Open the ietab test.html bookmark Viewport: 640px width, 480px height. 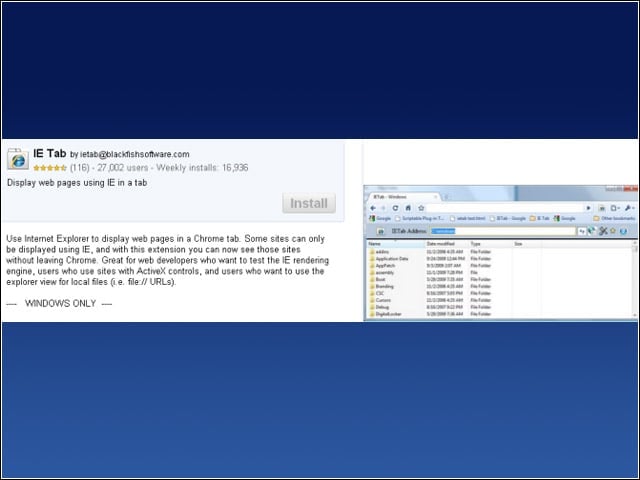click(x=467, y=218)
